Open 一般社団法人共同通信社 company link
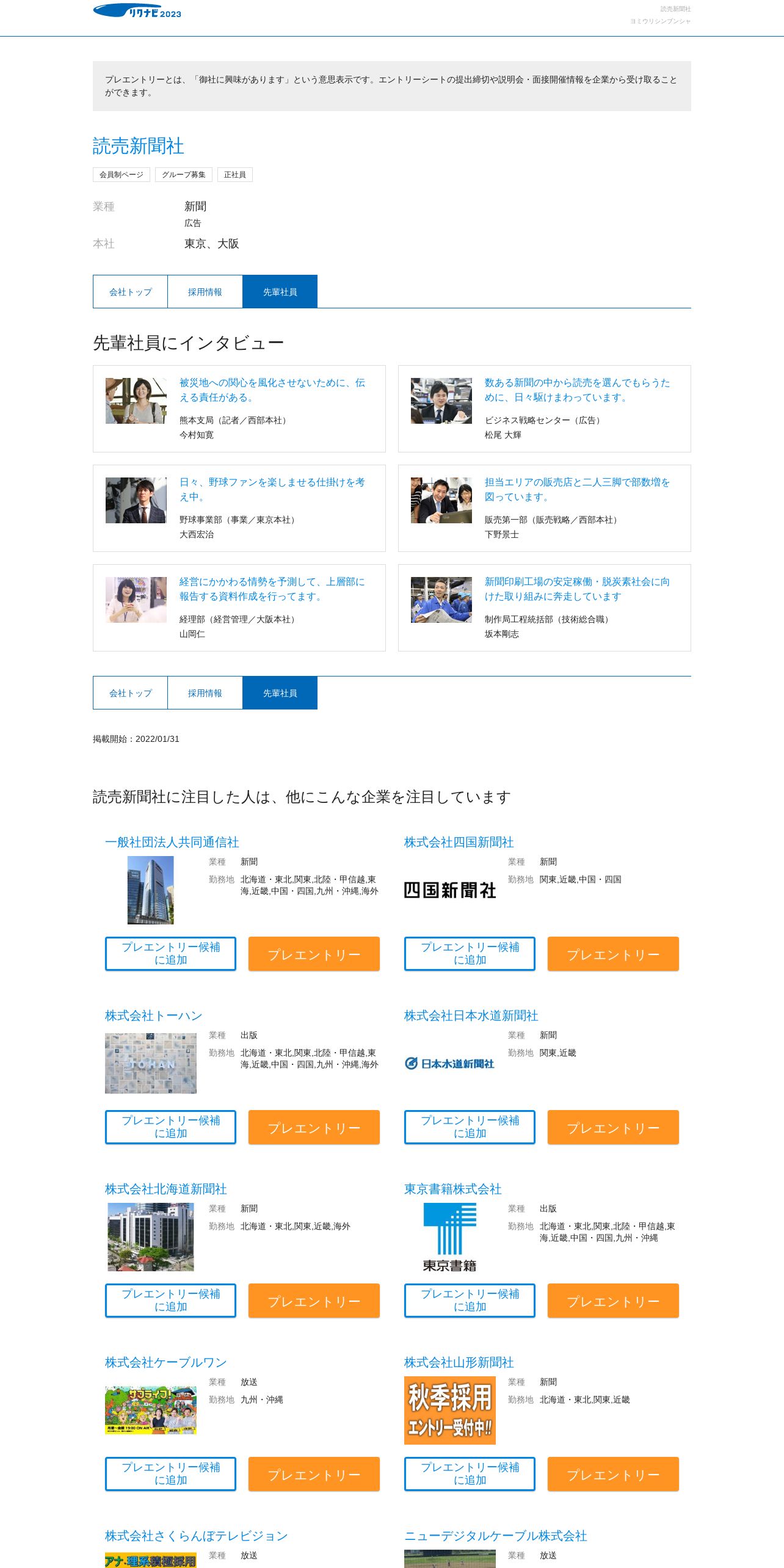The height and width of the screenshot is (1568, 784). tap(172, 842)
